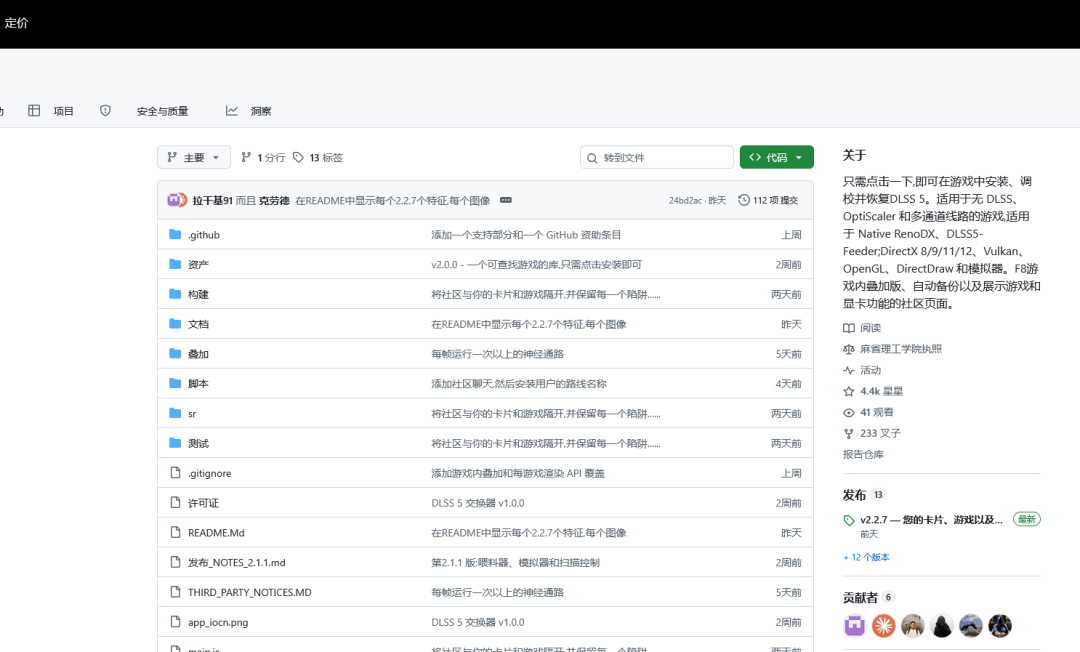Image resolution: width=1080 pixels, height=652 pixels.
Task: Open the 构建 folder
Action: (x=198, y=294)
